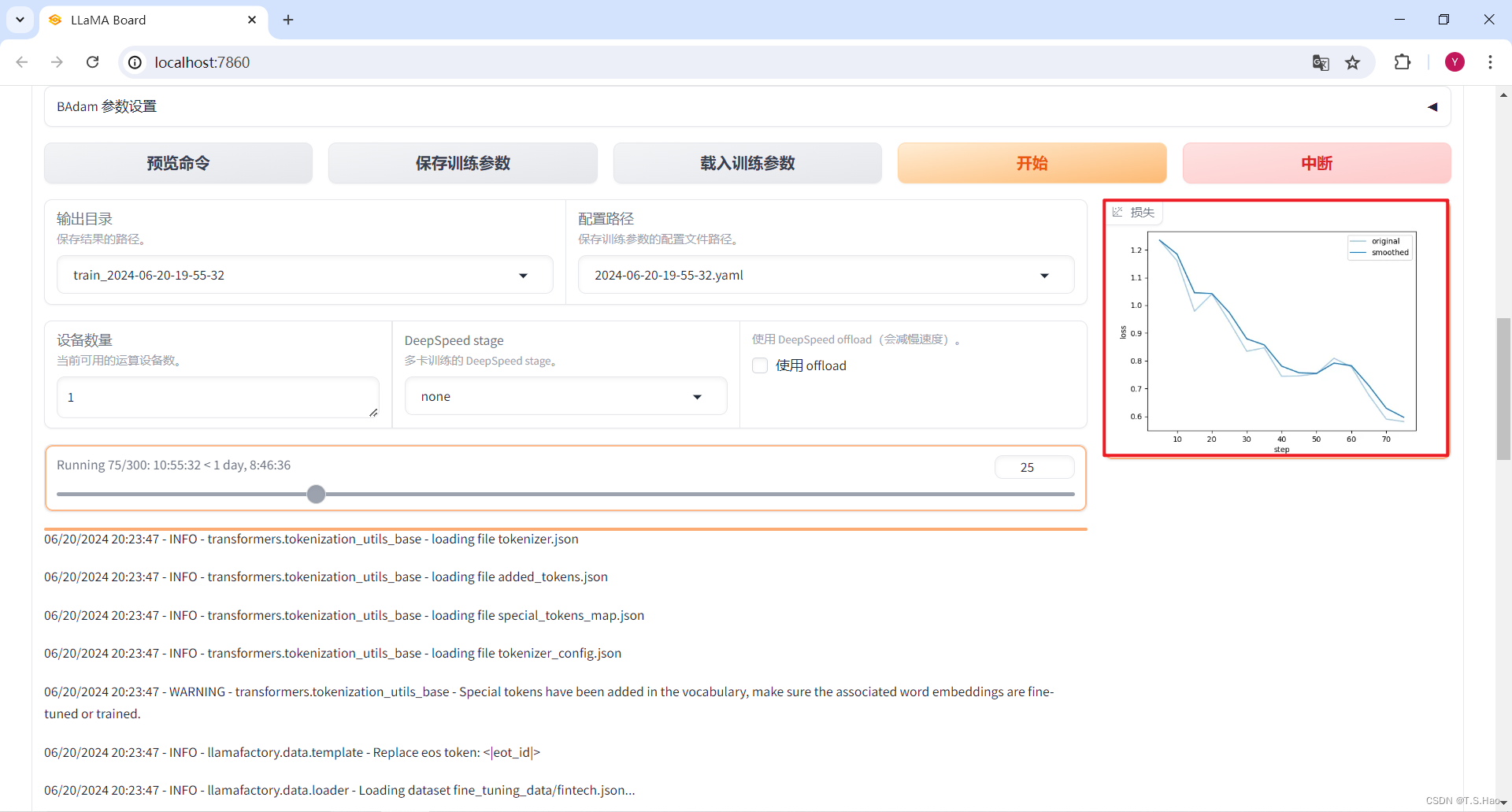Open the Google Translate page icon
1512x812 pixels.
[1321, 62]
